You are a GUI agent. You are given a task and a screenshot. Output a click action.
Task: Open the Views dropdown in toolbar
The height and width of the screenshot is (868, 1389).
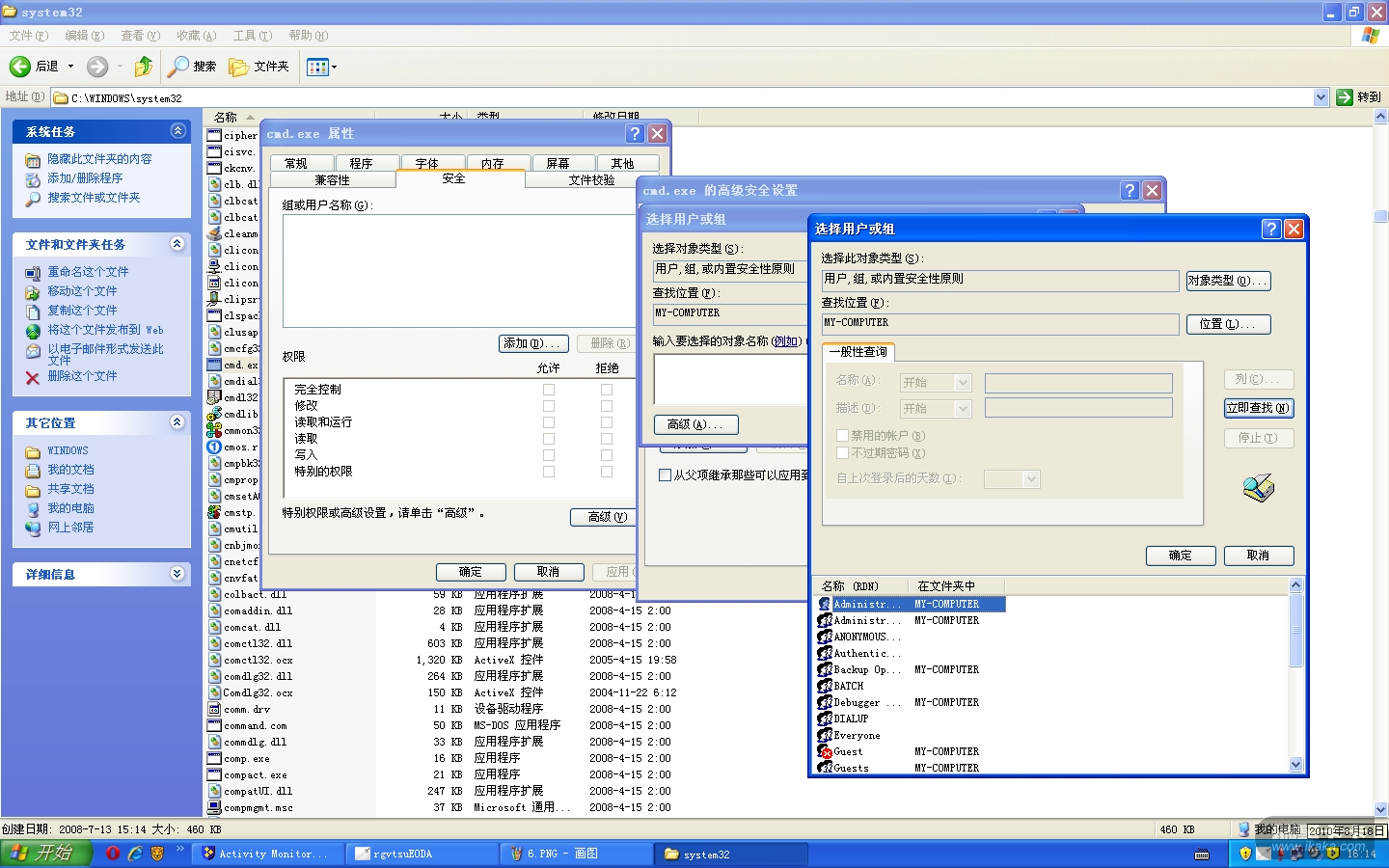(x=321, y=67)
